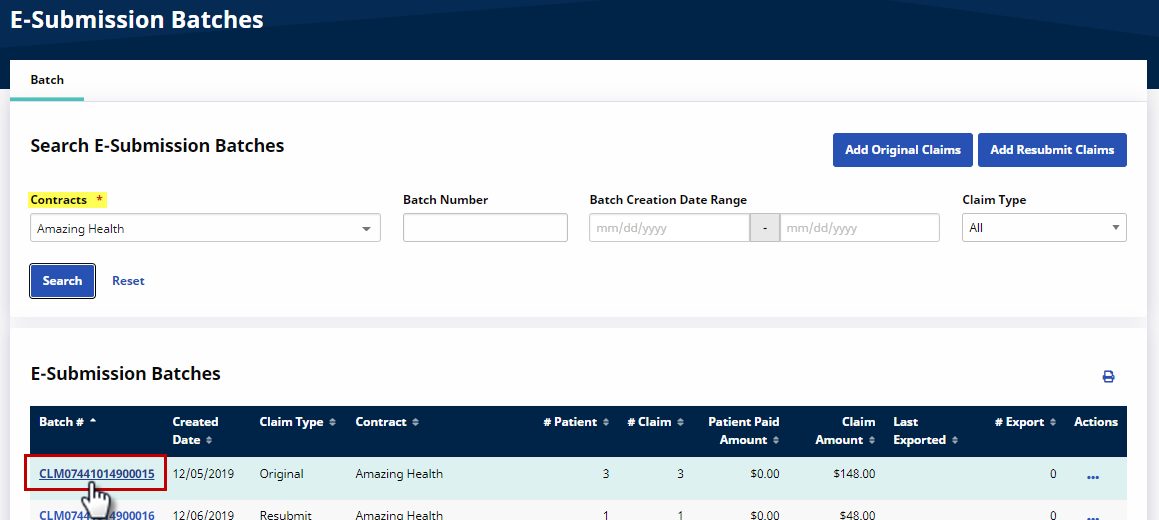Screen dimensions: 1159x520
Task: Sort table by # Claim column
Action: [x=655, y=422]
